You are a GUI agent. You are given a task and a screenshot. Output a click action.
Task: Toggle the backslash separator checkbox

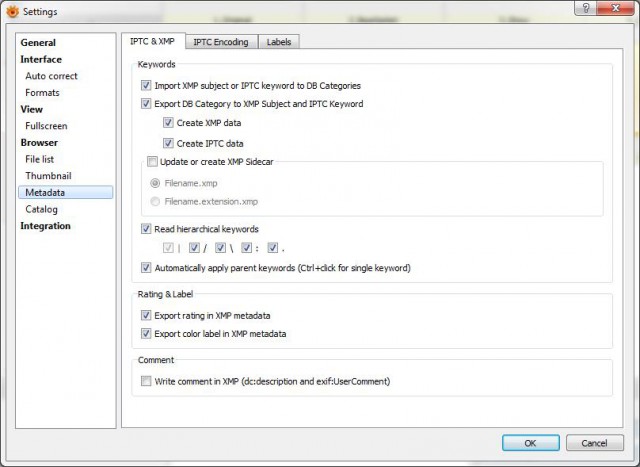click(220, 248)
